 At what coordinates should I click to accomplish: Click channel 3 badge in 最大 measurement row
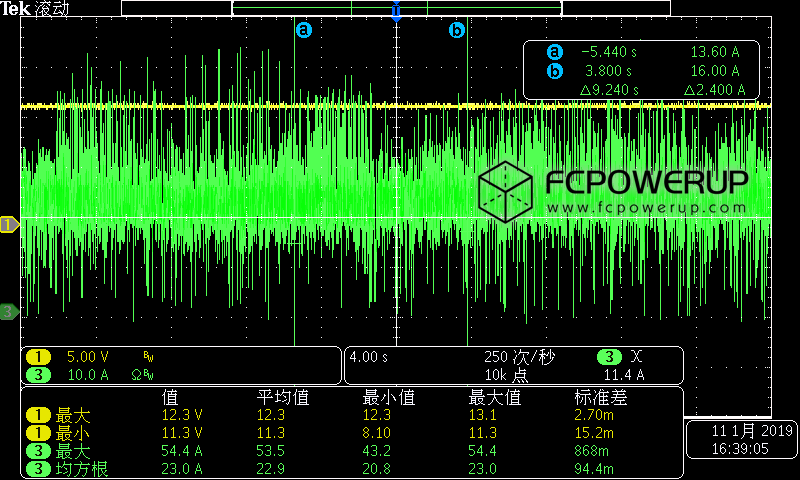38,451
